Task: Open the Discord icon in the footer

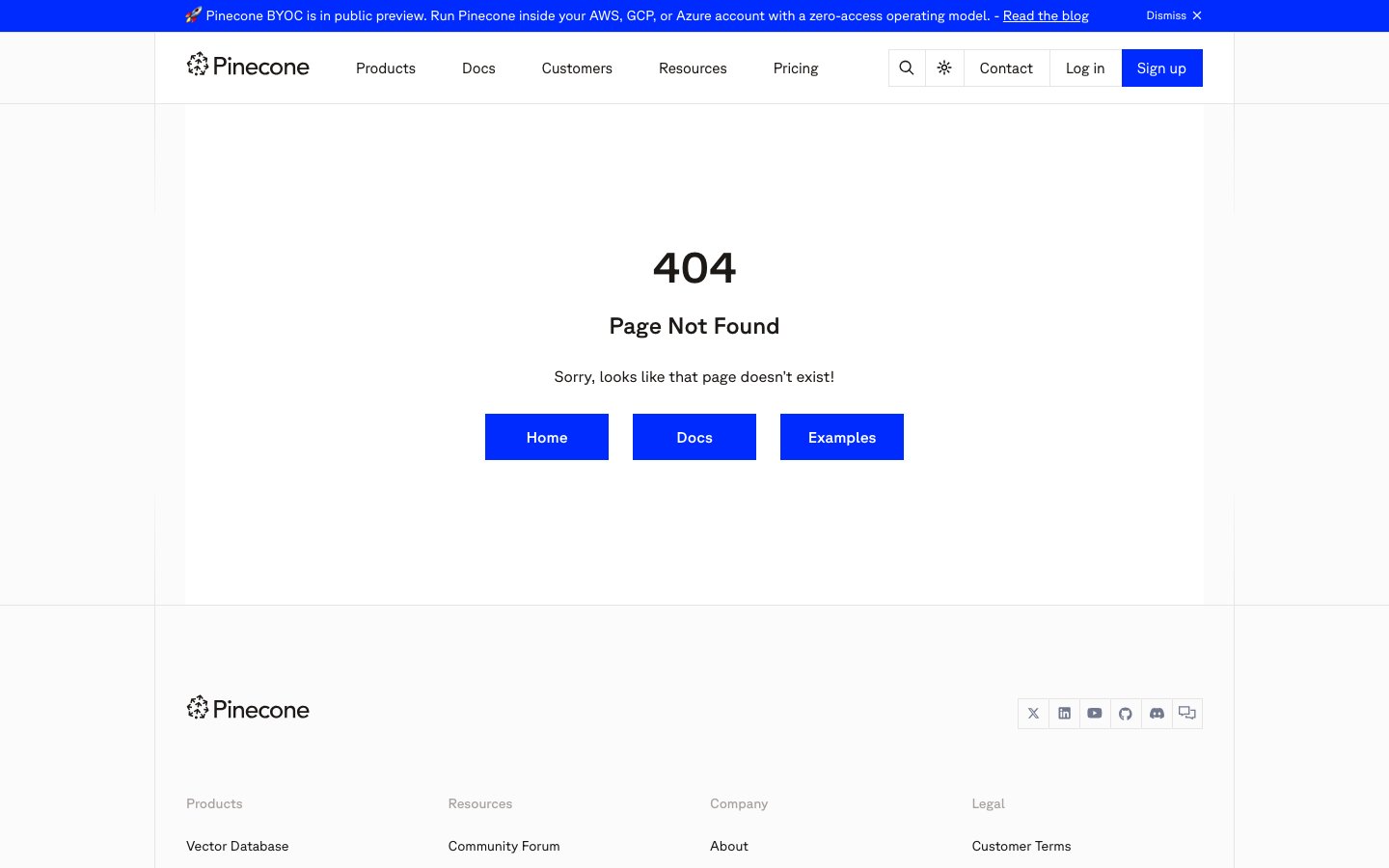Action: coord(1157,713)
